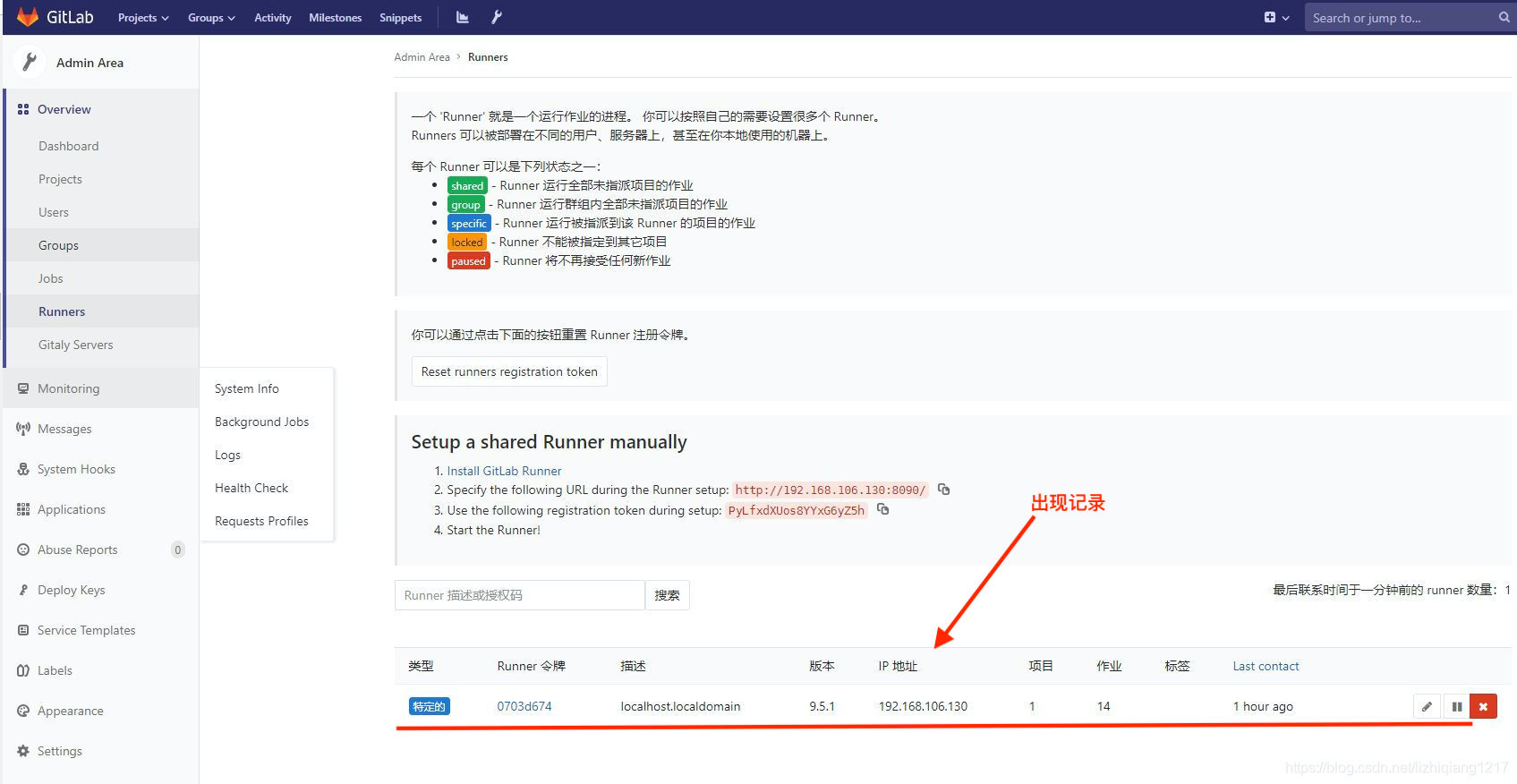Viewport: 1517px width, 784px height.
Task: Click the Abuse Reports icon
Action: 23,550
